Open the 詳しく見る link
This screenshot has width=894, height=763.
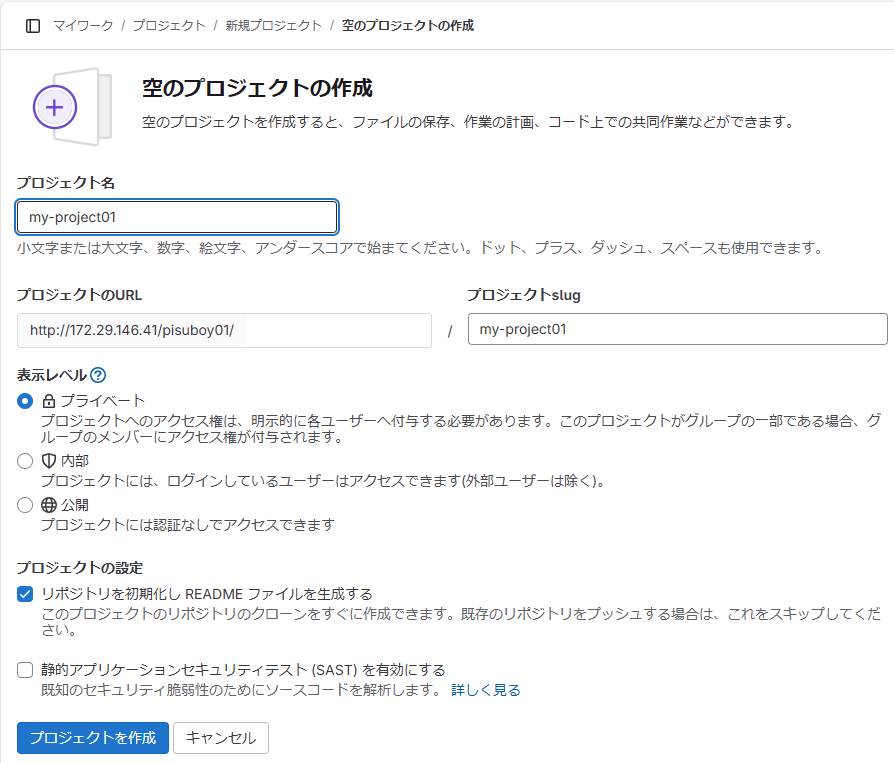[486, 690]
